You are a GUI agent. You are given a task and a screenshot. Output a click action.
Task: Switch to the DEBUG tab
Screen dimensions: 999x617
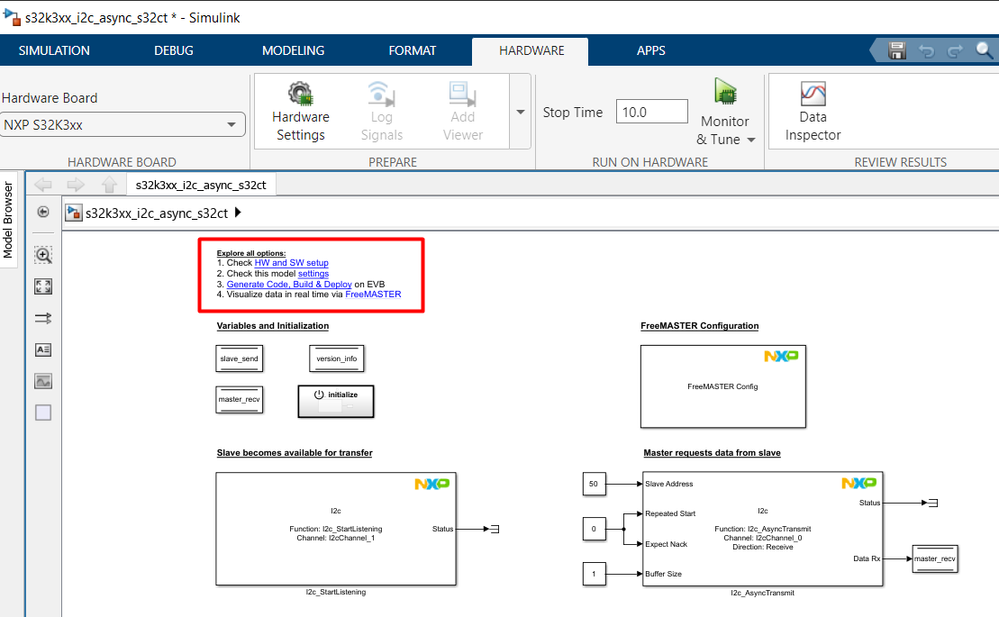173,50
